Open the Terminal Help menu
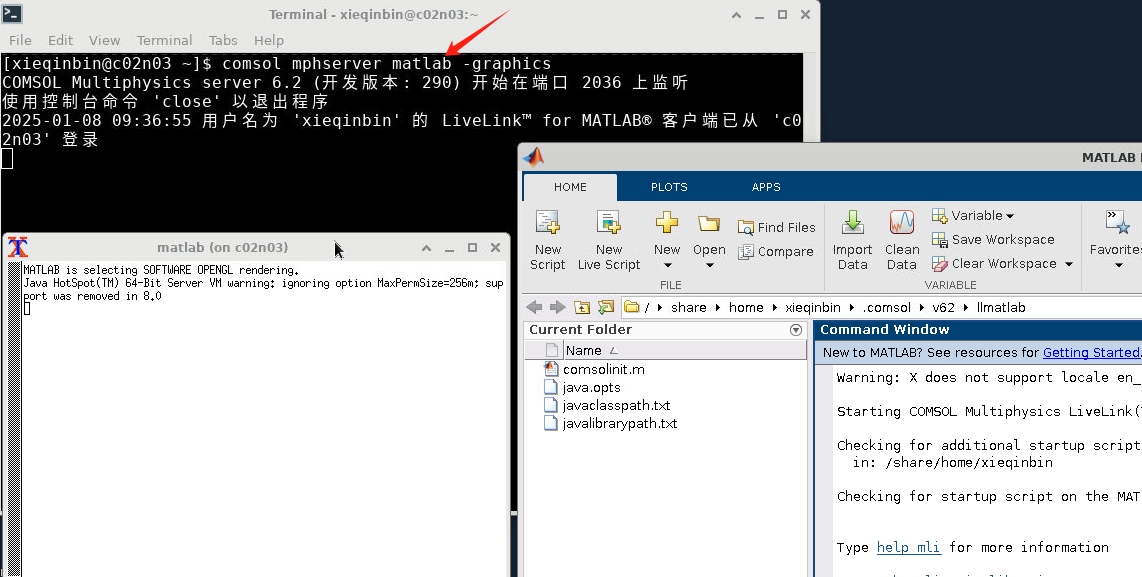 pyautogui.click(x=269, y=40)
